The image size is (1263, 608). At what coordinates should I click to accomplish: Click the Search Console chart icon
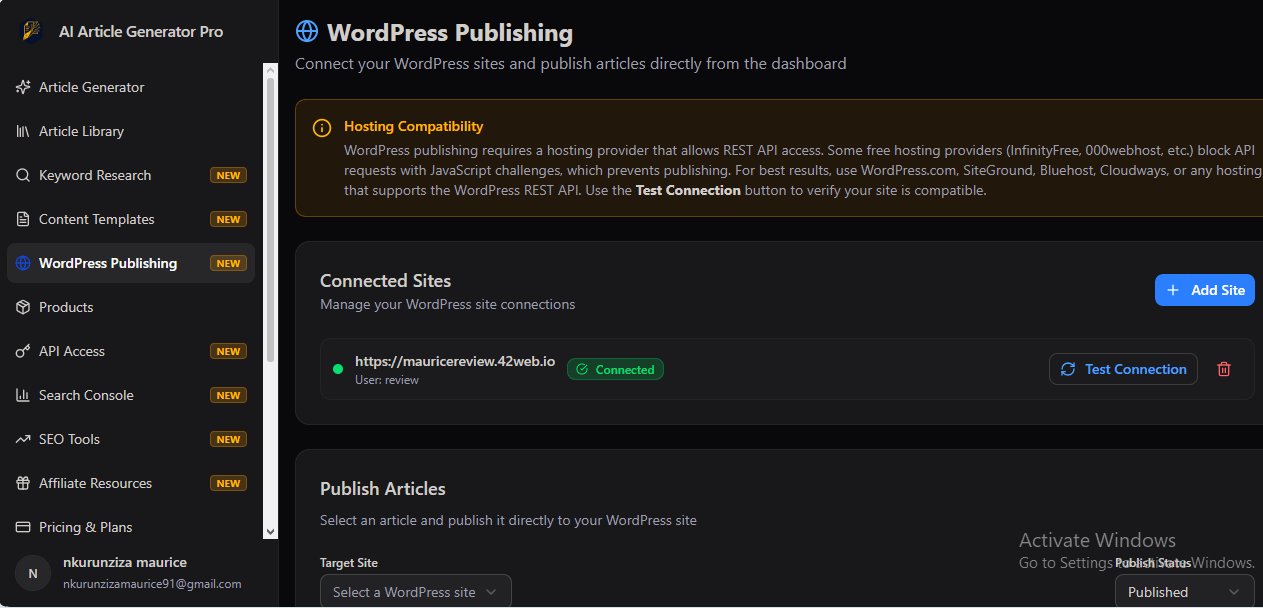point(23,395)
